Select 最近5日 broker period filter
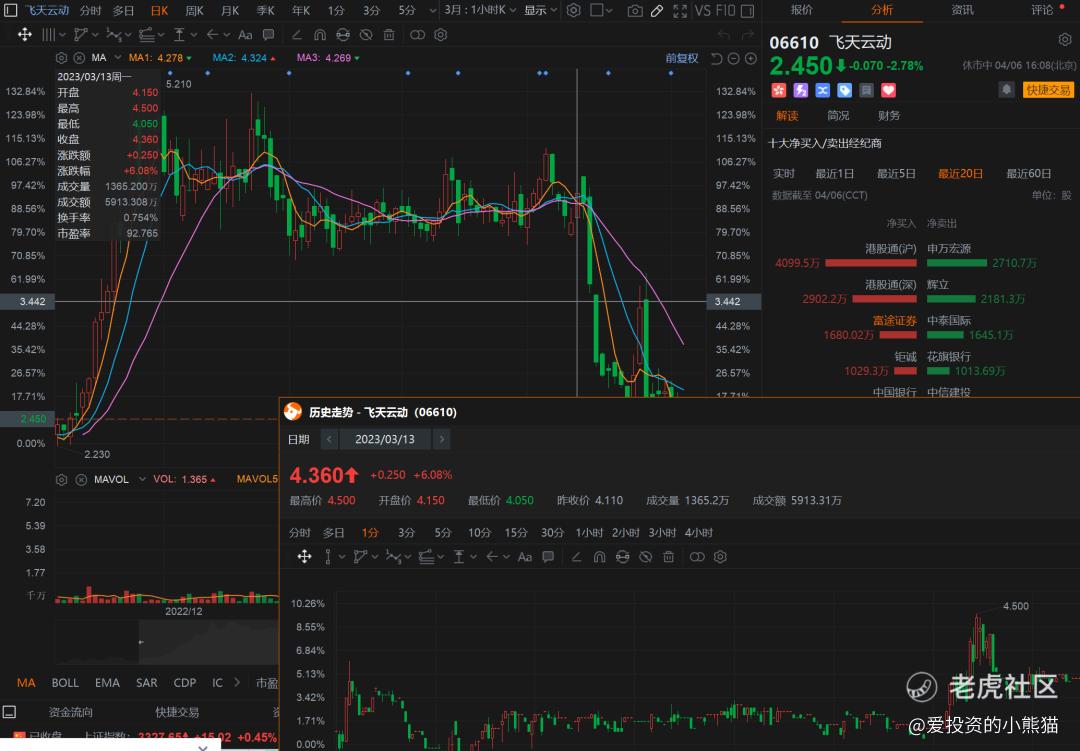This screenshot has width=1080, height=751. pos(896,174)
